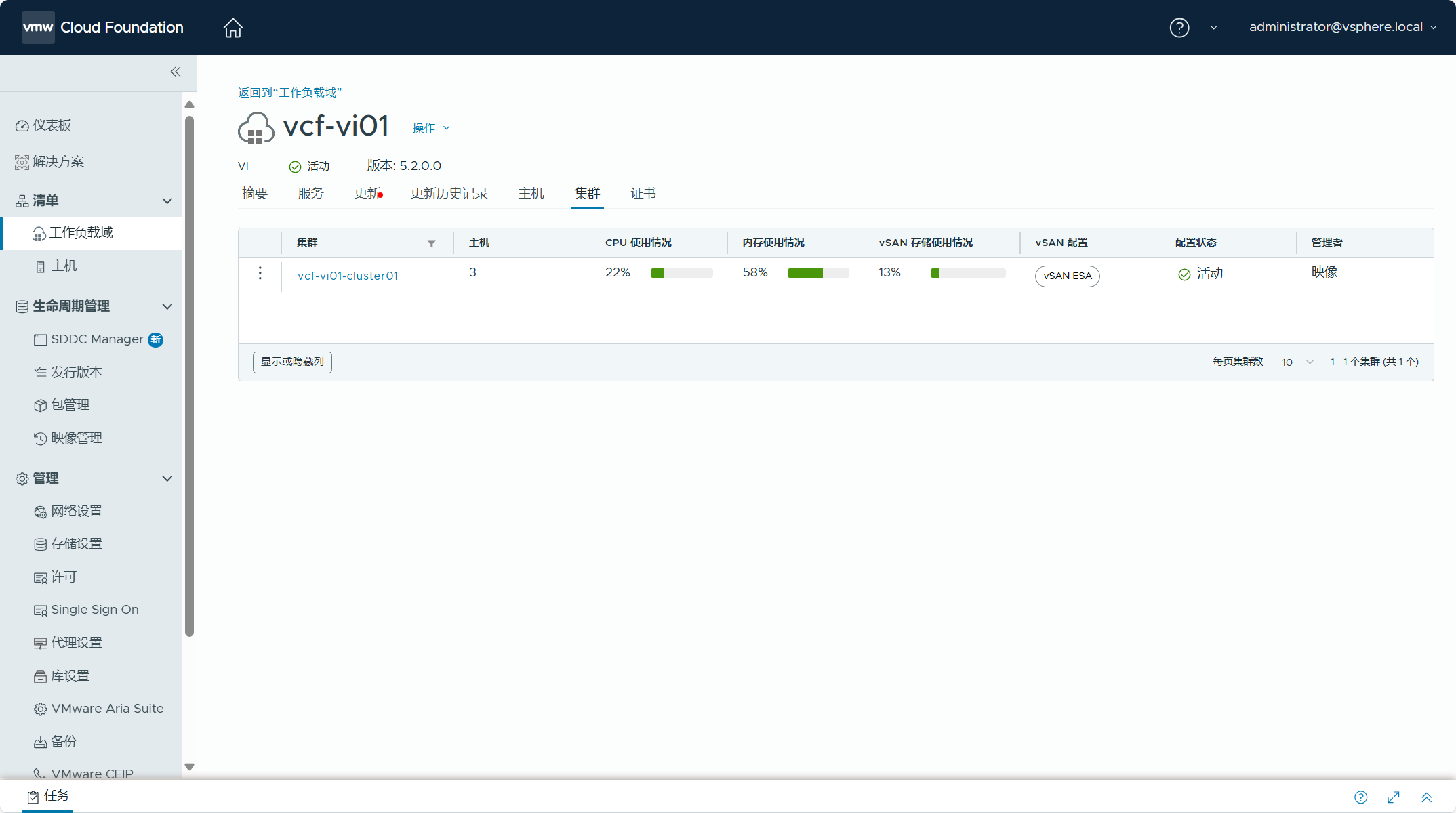1456x813 pixels.
Task: Return to 工作负载域 via back link
Action: 289,93
